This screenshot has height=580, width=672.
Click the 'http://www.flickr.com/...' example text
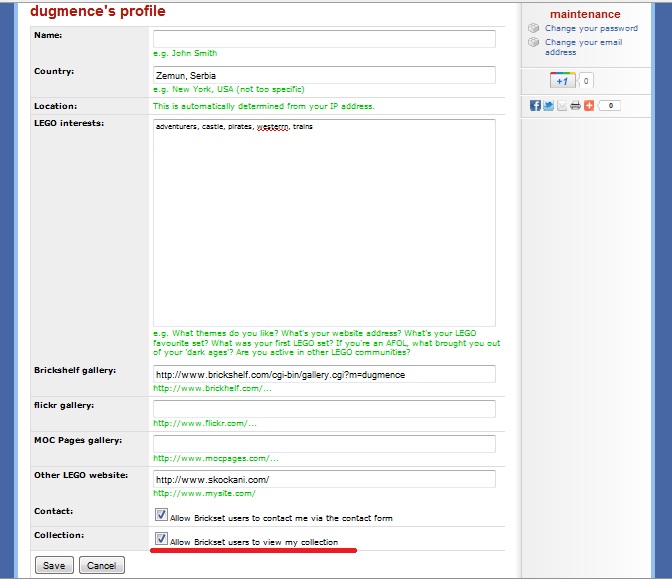coord(205,424)
